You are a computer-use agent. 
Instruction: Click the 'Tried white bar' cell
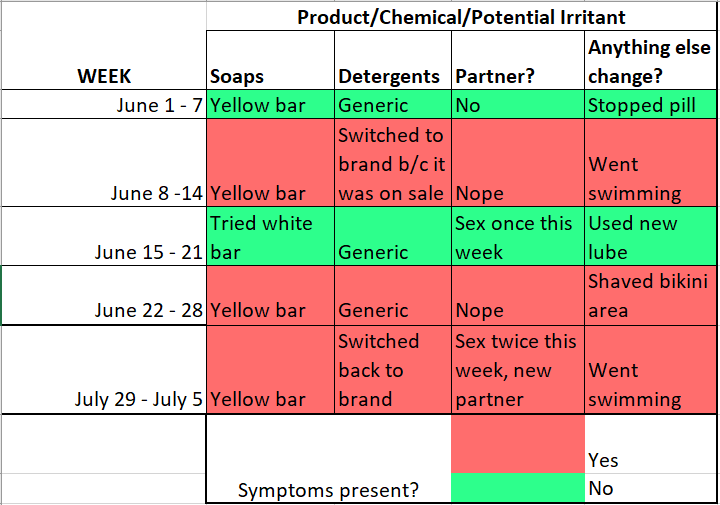[x=270, y=236]
